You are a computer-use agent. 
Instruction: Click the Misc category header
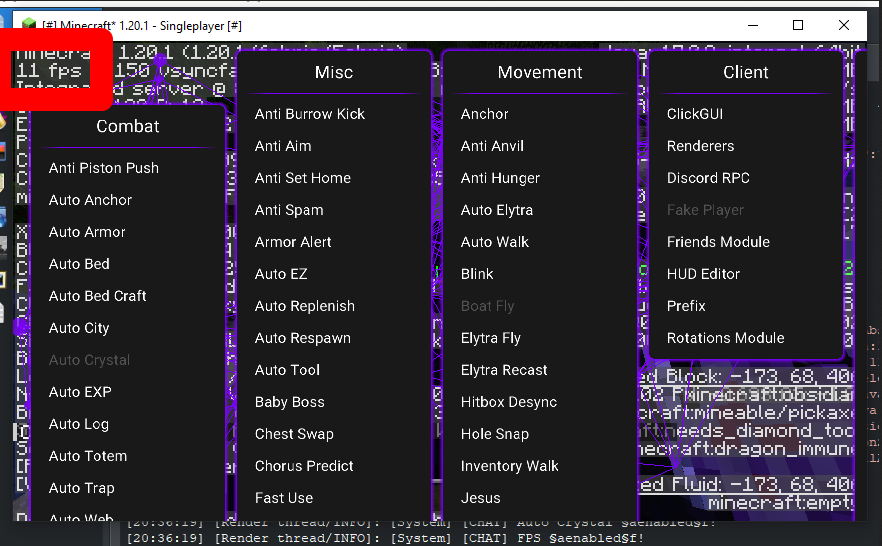tap(334, 73)
